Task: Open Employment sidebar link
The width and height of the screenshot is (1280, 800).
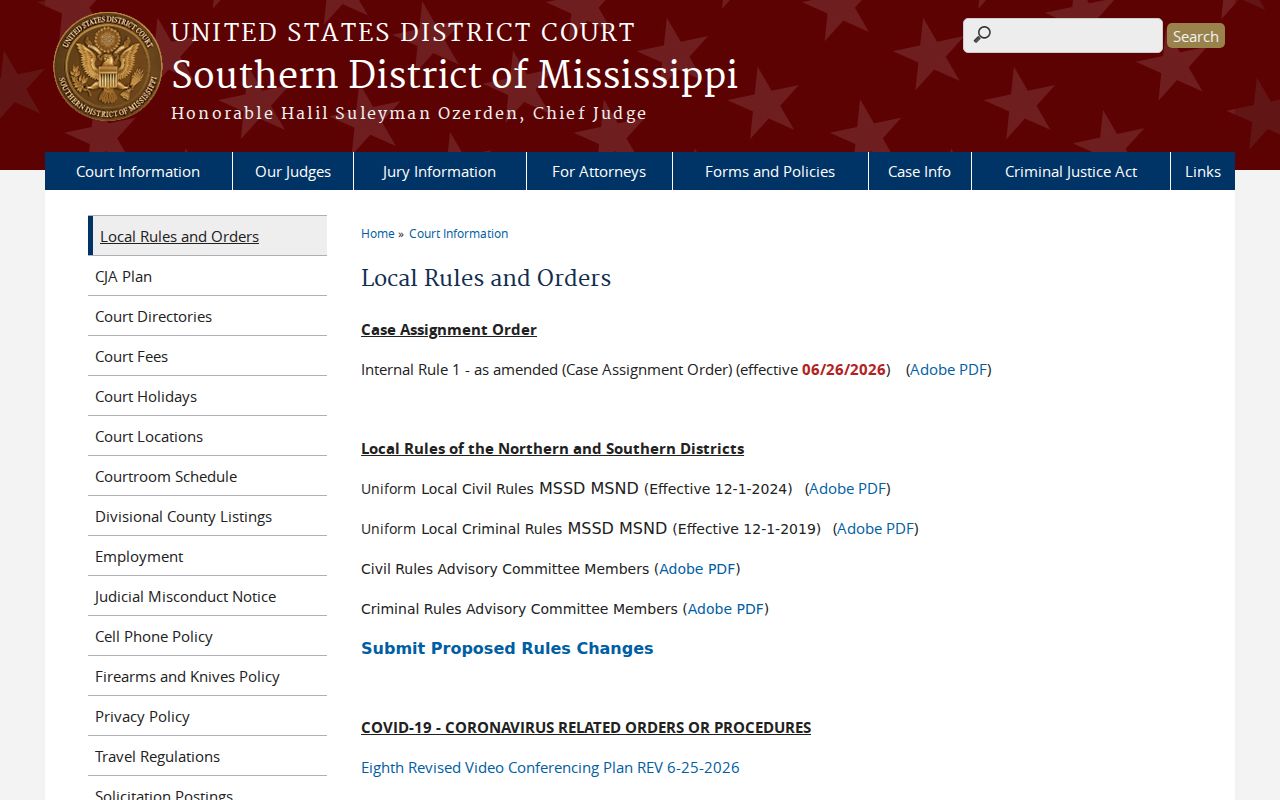Action: [x=207, y=556]
